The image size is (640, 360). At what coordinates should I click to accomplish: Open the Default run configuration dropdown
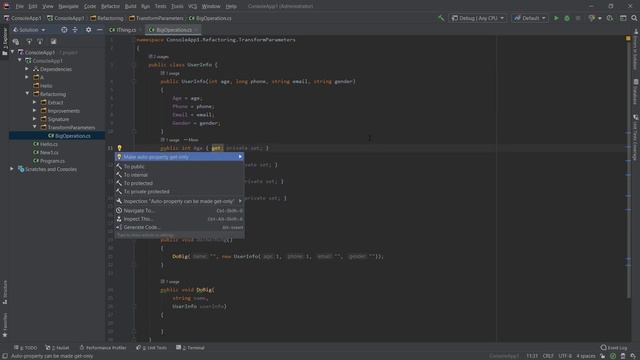[x=529, y=18]
